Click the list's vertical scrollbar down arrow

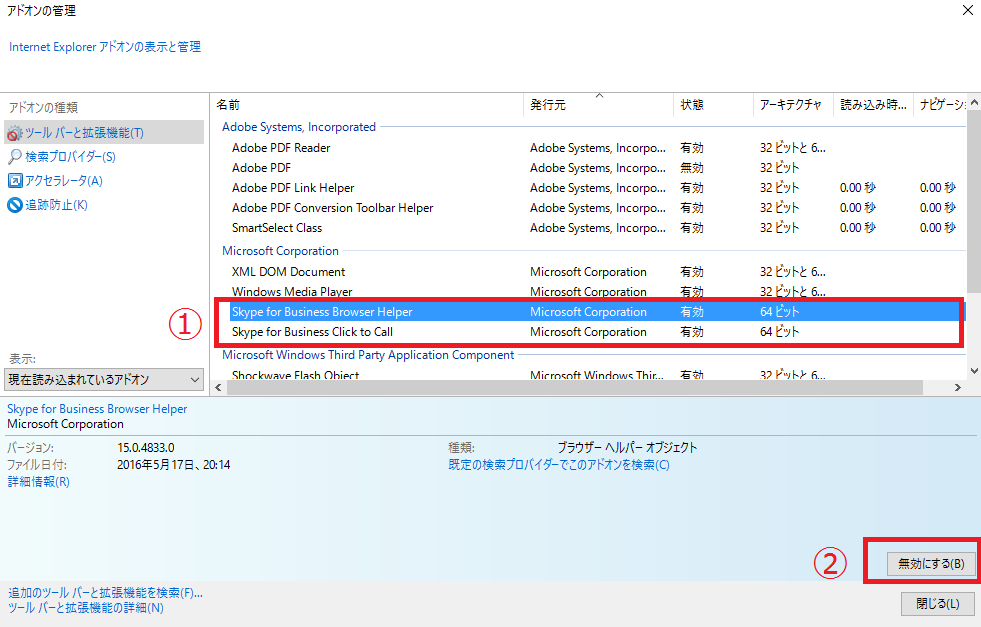[974, 371]
